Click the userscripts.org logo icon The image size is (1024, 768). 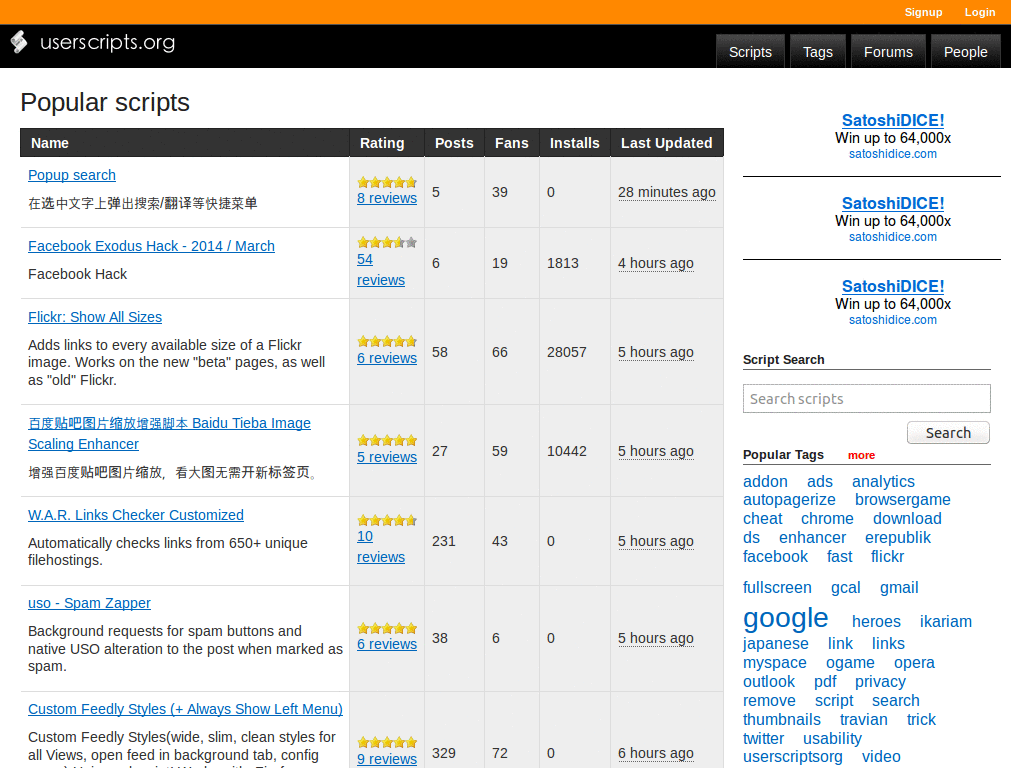tap(17, 43)
